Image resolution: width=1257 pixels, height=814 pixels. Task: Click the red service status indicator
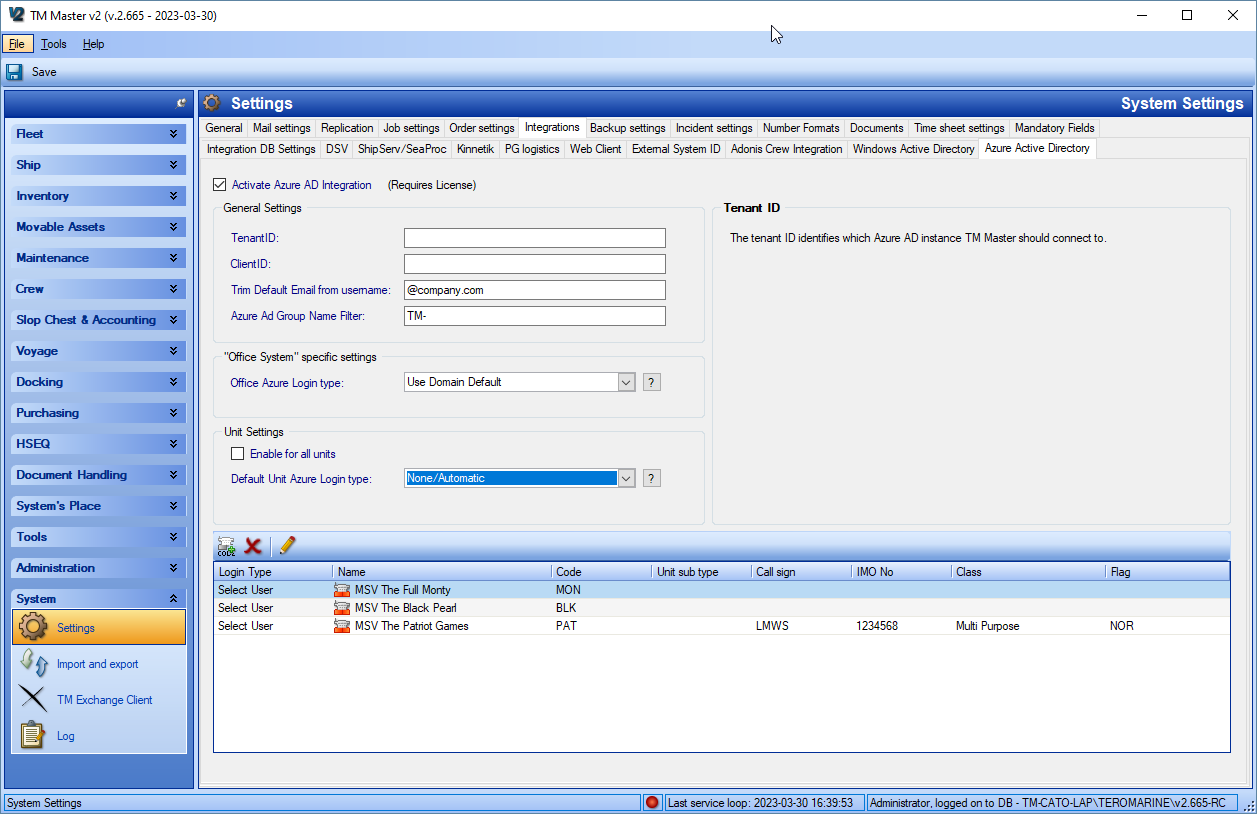tap(652, 802)
